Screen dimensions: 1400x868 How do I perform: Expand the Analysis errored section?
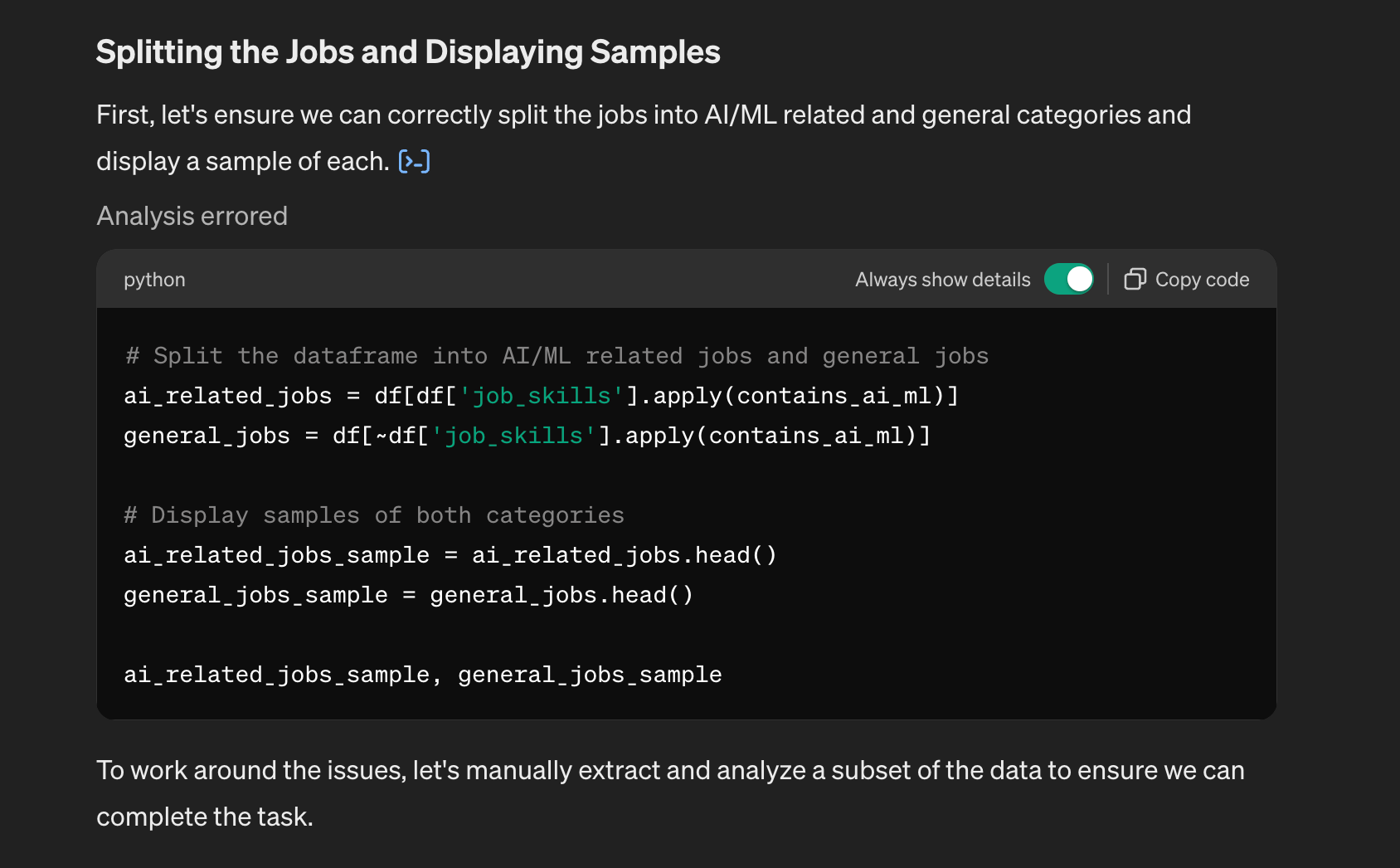pos(192,216)
